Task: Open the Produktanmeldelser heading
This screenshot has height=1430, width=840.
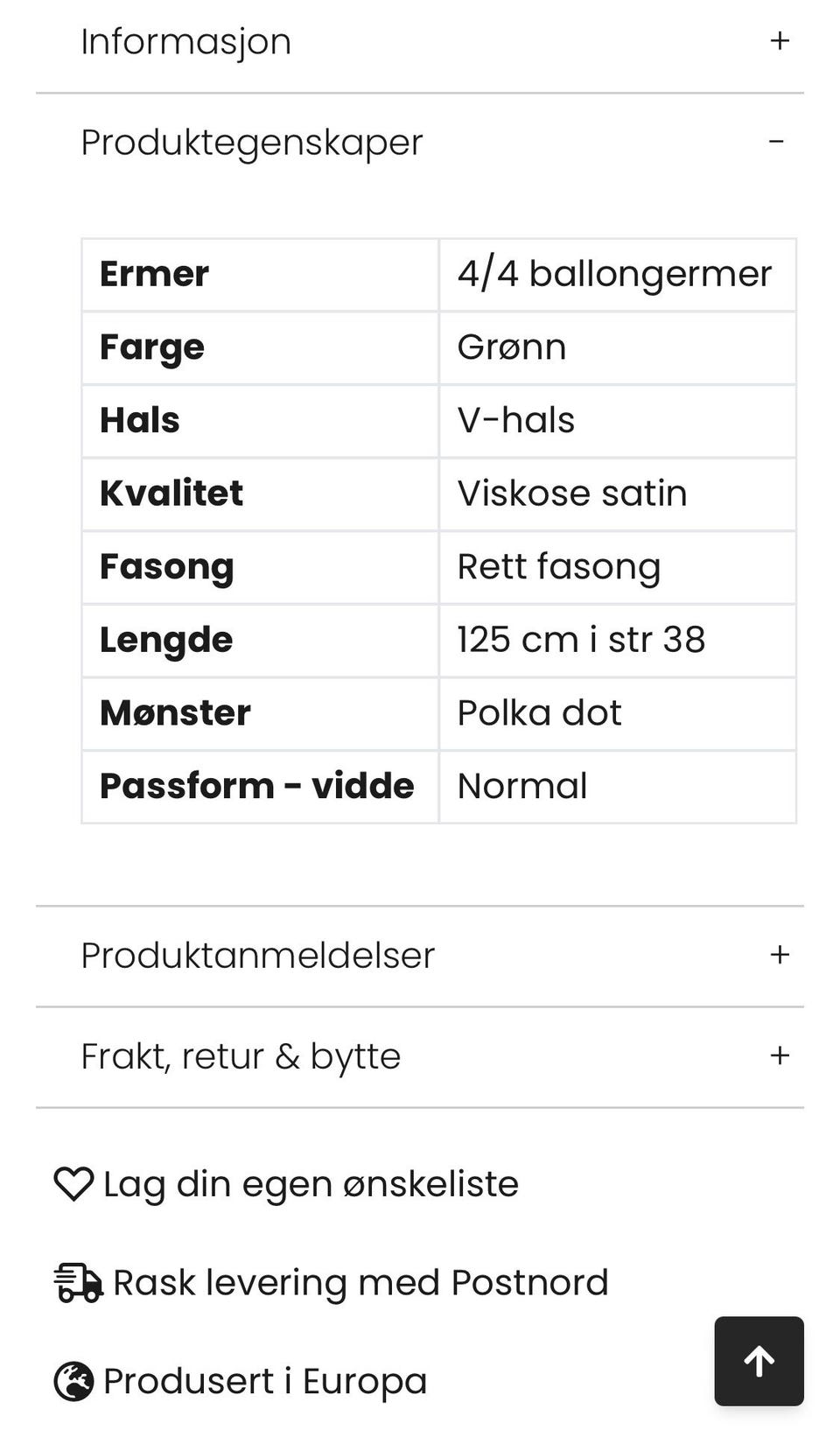Action: (x=258, y=956)
